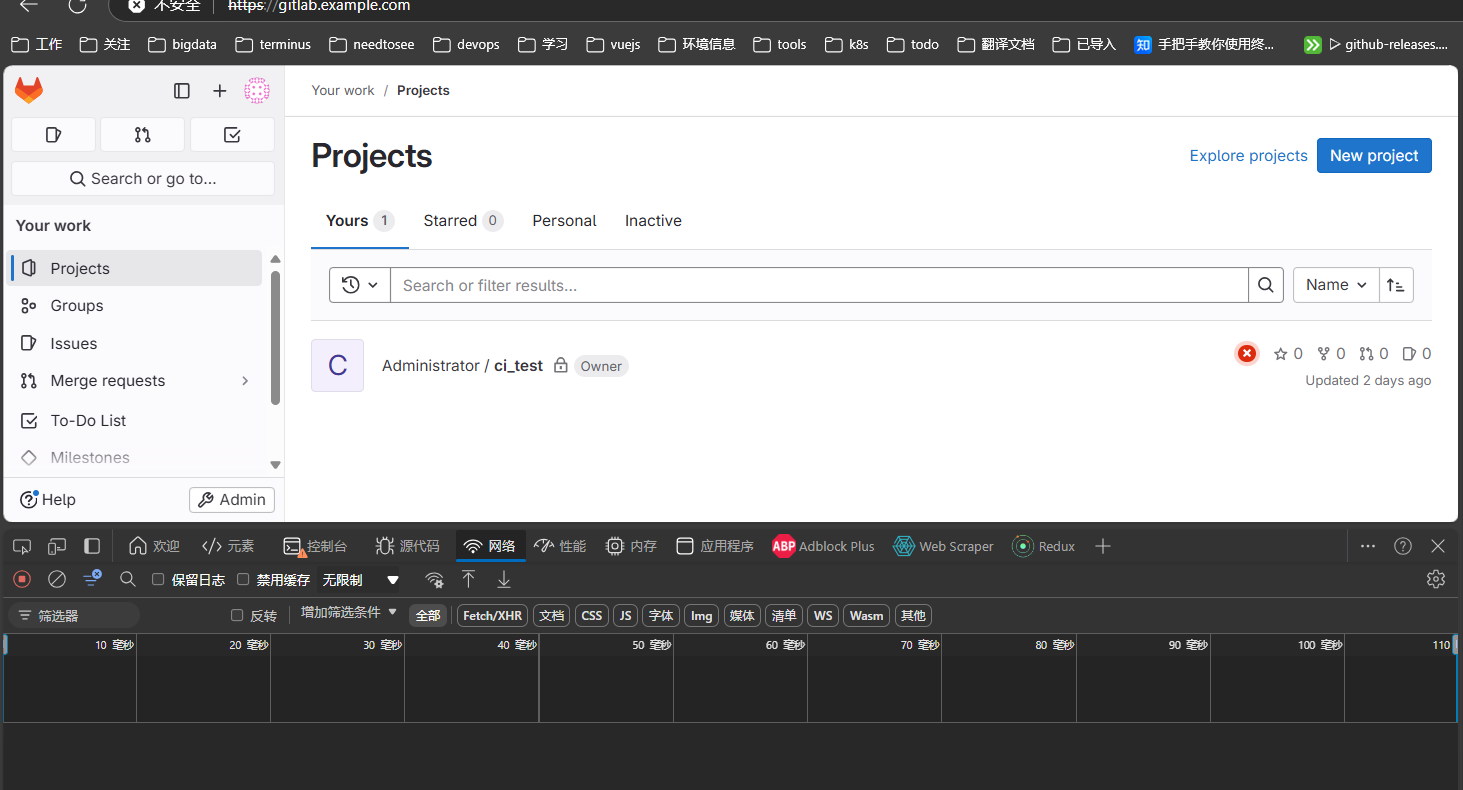The image size is (1463, 790).
Task: Toggle device emulation icon in DevTools
Action: pos(57,546)
